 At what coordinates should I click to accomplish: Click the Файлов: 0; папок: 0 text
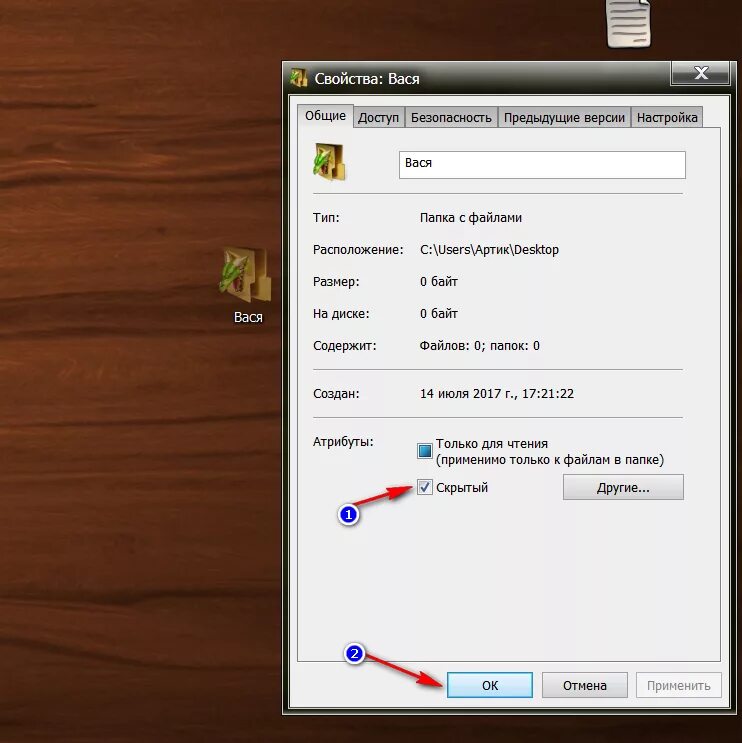pos(480,346)
